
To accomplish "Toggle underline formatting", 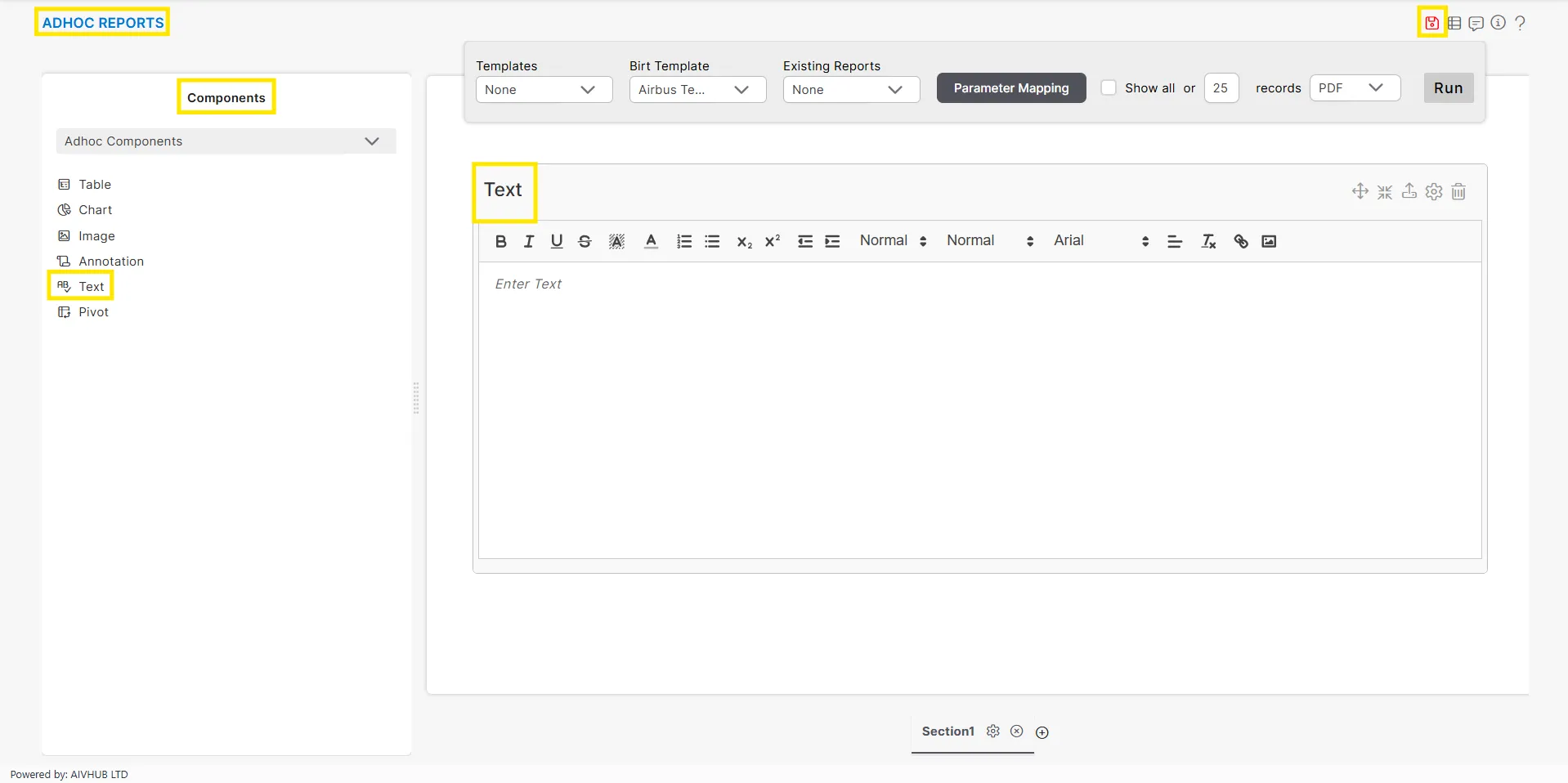I will click(557, 241).
